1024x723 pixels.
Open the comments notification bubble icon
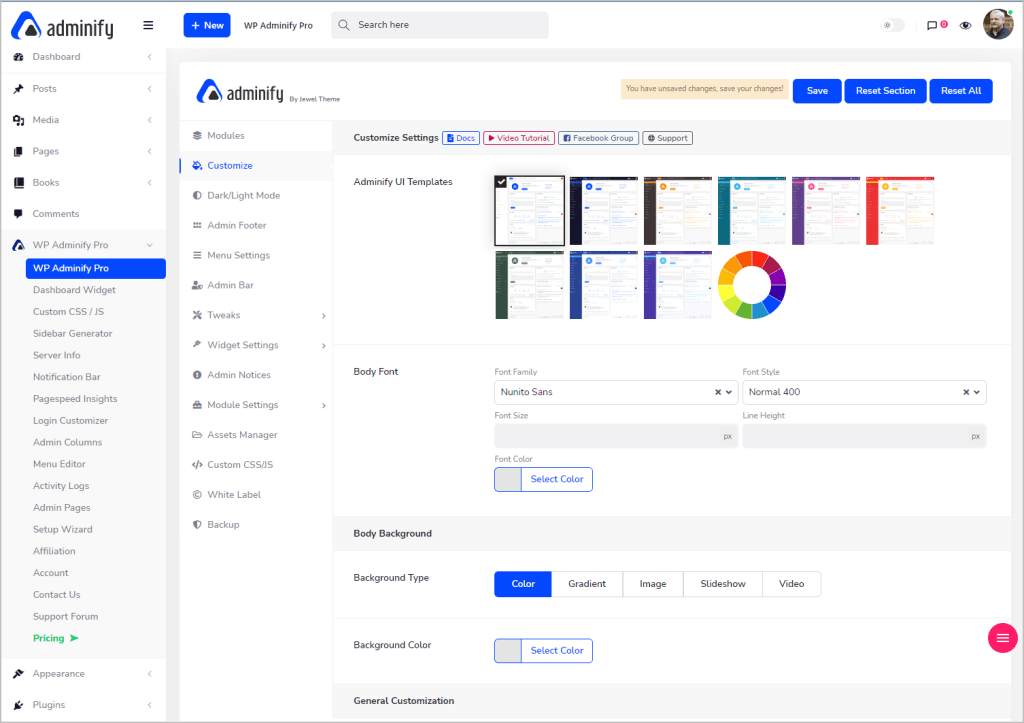pyautogui.click(x=932, y=25)
